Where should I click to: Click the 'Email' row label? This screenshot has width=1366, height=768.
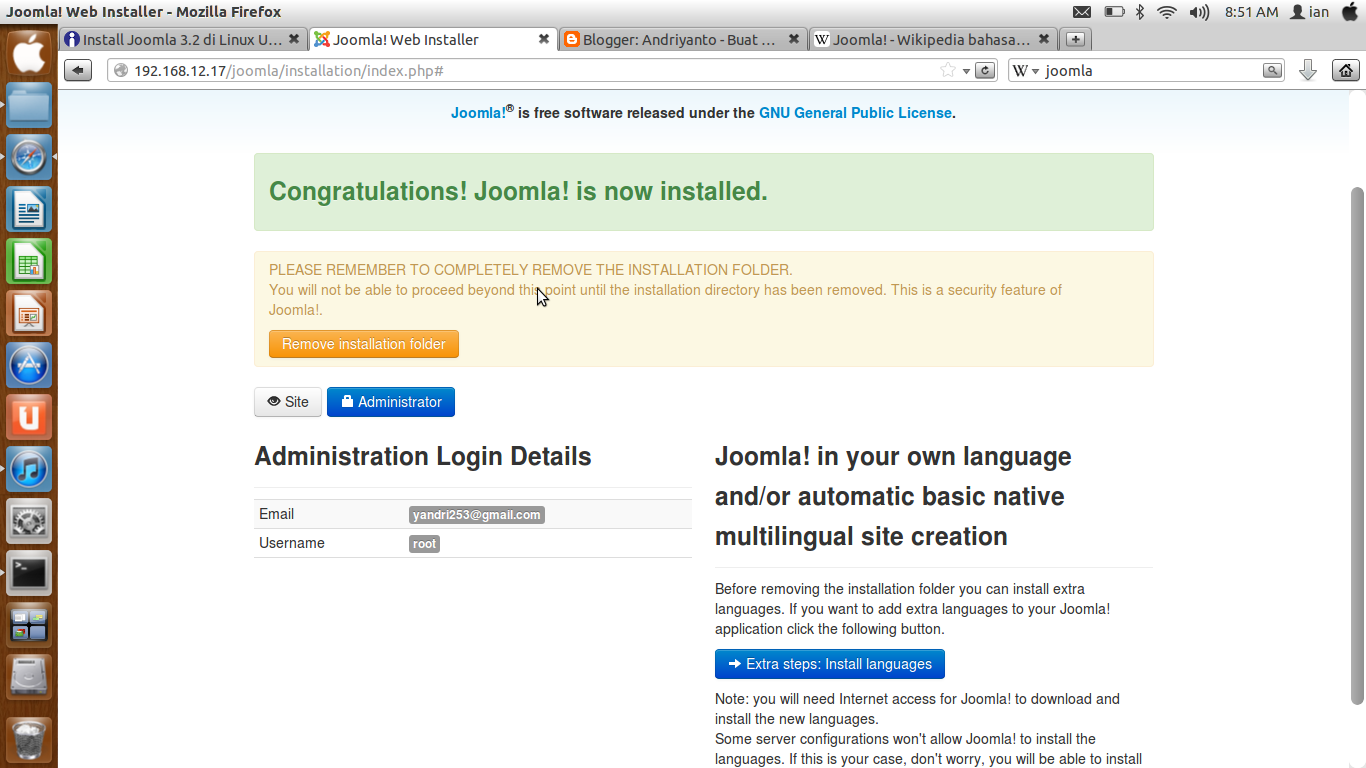coord(276,514)
